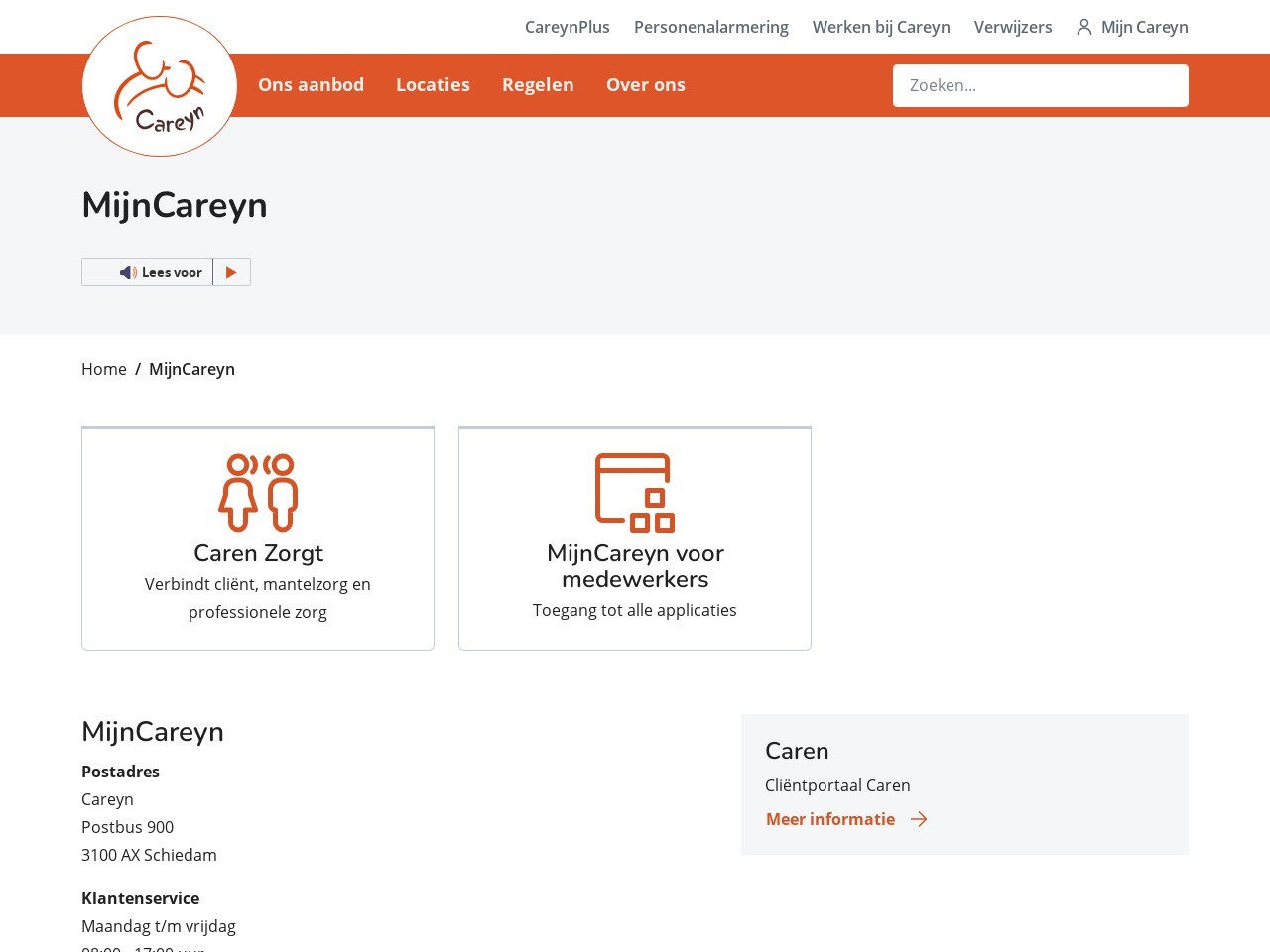Viewport: 1270px width, 952px height.
Task: Select Regelen in the navigation bar
Action: tap(538, 85)
